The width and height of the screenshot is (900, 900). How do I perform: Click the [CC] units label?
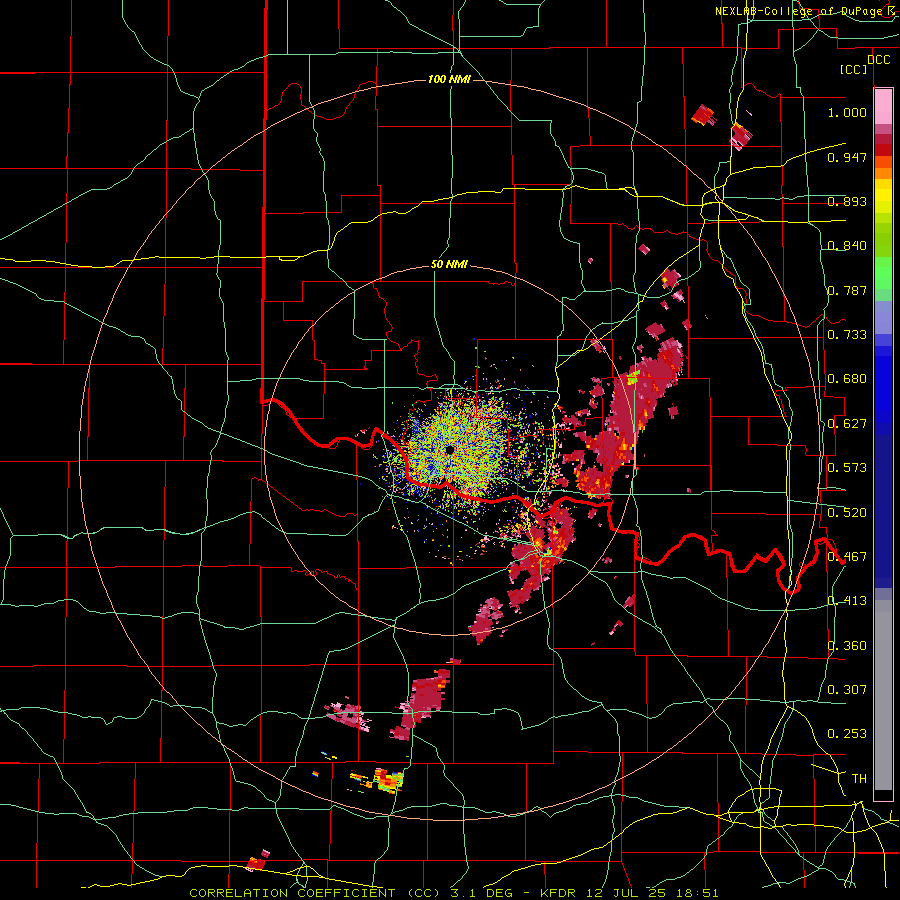pyautogui.click(x=854, y=69)
